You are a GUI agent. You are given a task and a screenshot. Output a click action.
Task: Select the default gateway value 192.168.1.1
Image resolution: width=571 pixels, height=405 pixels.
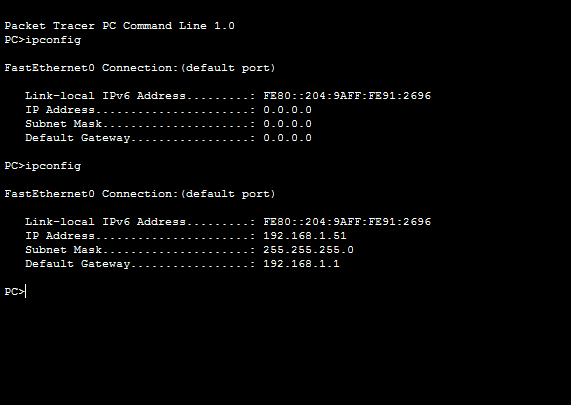(x=301, y=264)
